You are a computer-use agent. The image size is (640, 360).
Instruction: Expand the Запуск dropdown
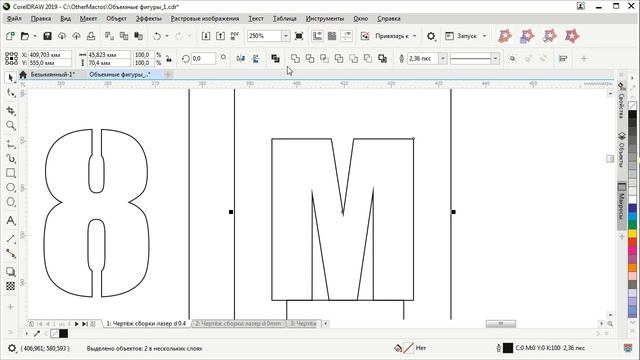click(484, 36)
